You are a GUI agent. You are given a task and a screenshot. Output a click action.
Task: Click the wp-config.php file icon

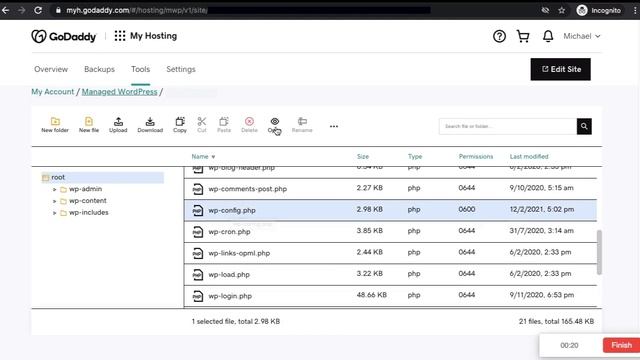click(198, 210)
